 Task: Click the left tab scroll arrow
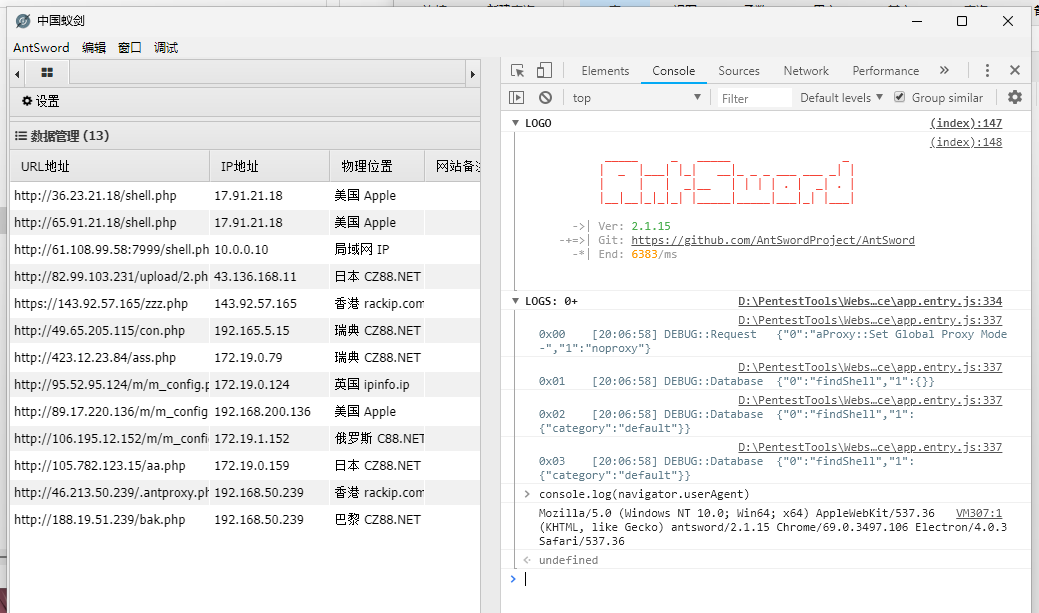tap(17, 74)
